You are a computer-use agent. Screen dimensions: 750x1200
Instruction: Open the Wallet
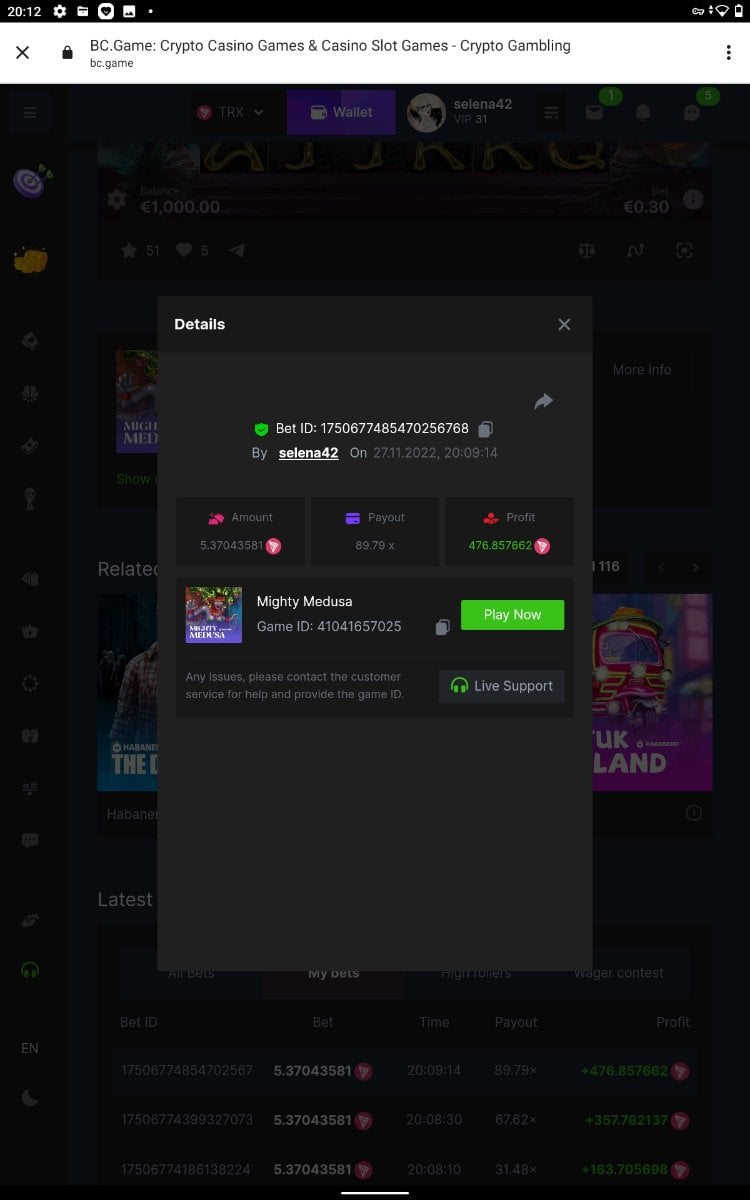click(x=341, y=113)
